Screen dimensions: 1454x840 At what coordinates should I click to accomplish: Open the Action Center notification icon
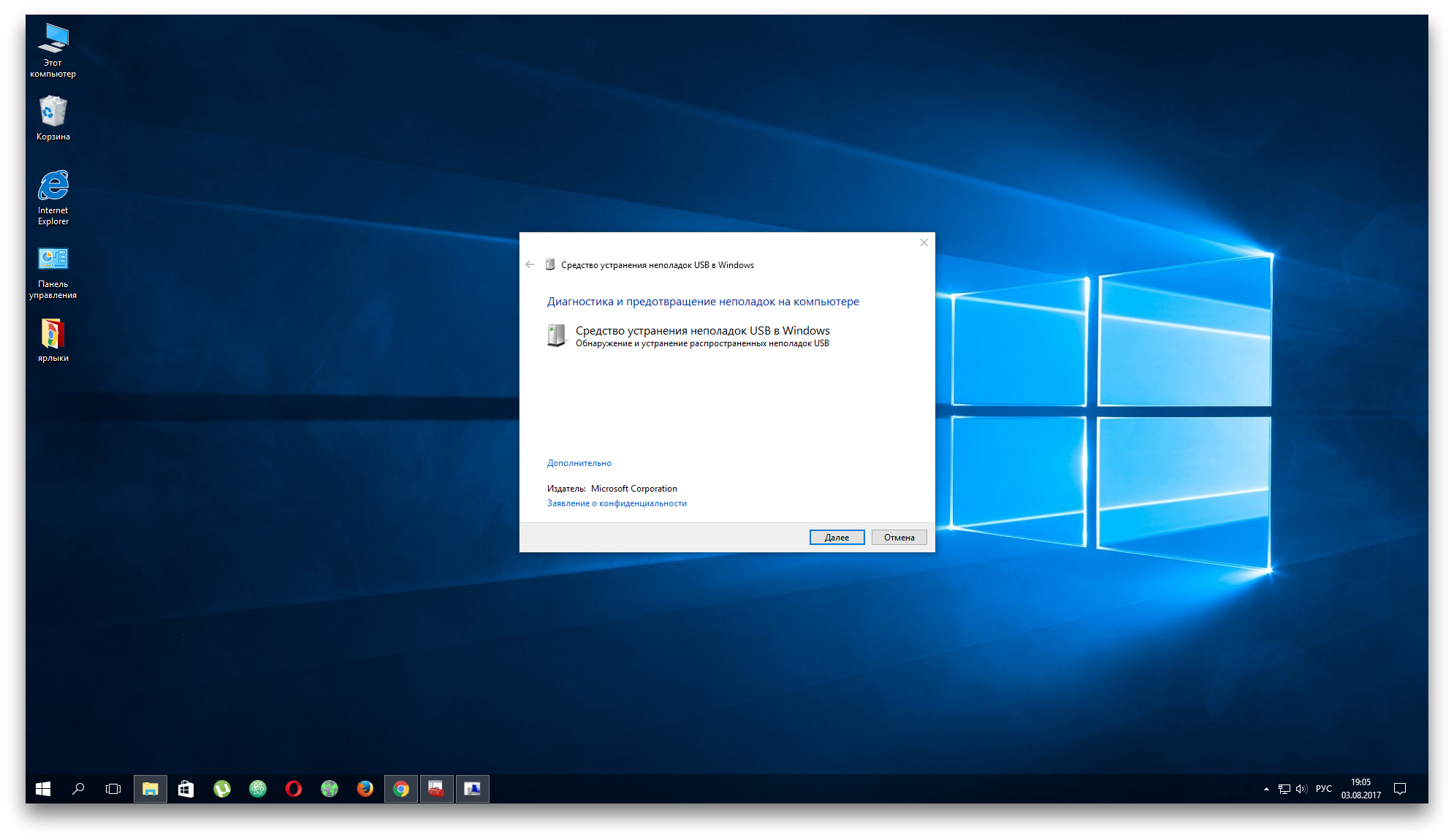pyautogui.click(x=1400, y=789)
